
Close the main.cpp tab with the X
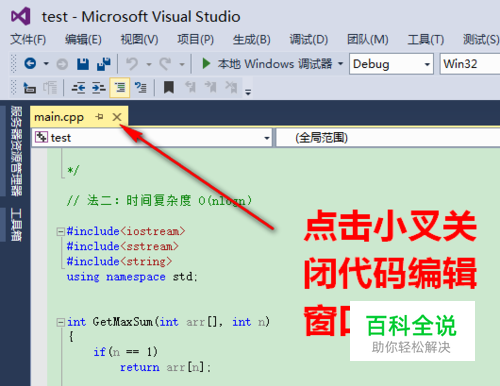click(x=117, y=117)
